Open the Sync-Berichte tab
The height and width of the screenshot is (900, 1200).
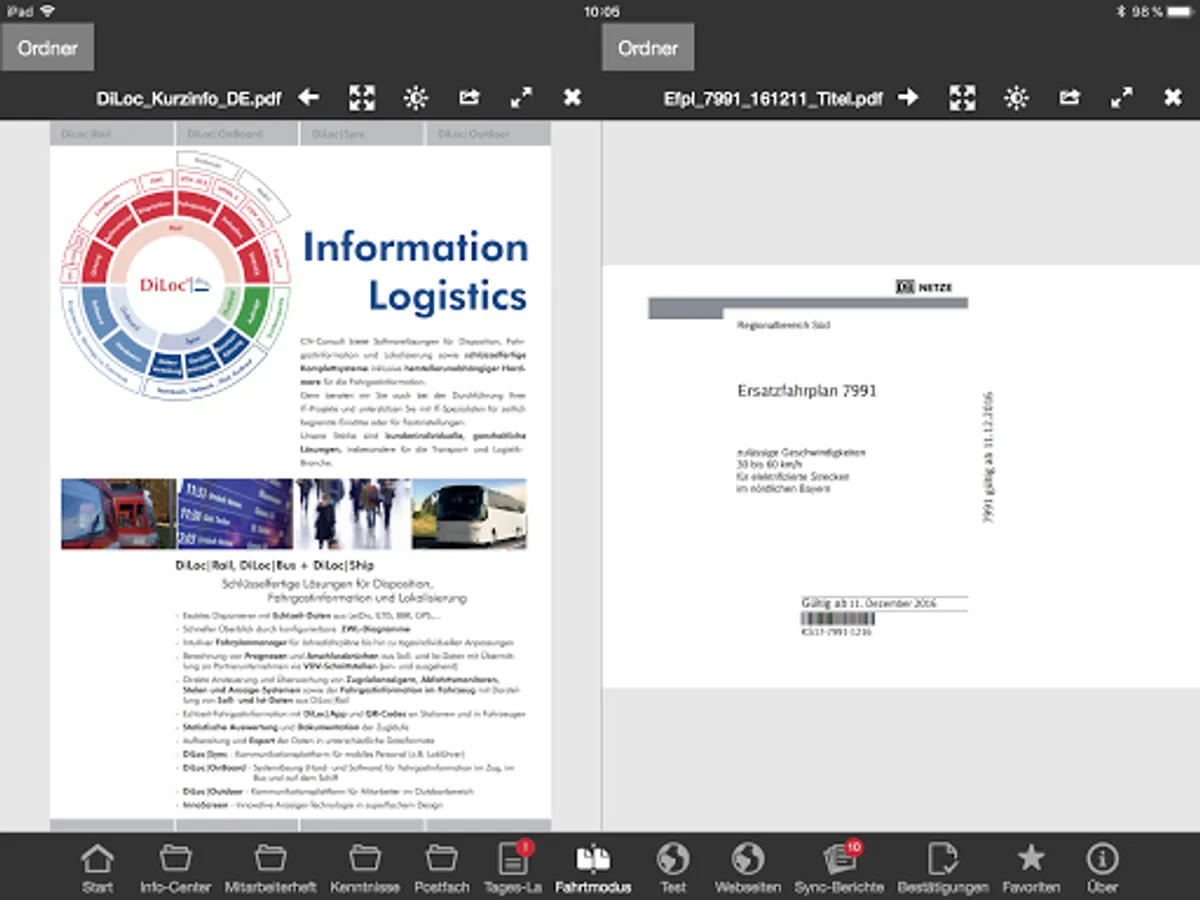tap(839, 867)
